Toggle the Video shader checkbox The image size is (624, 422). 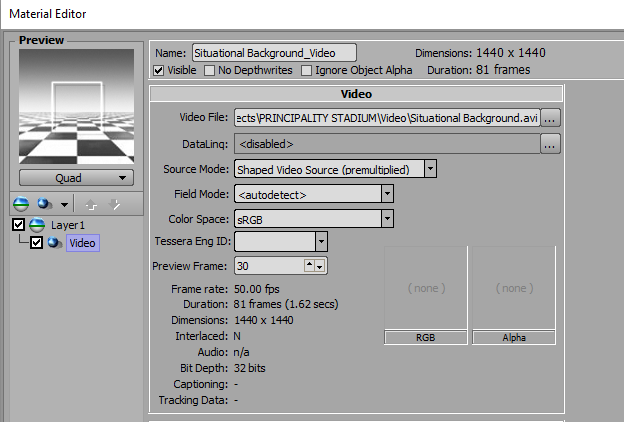(x=36, y=242)
